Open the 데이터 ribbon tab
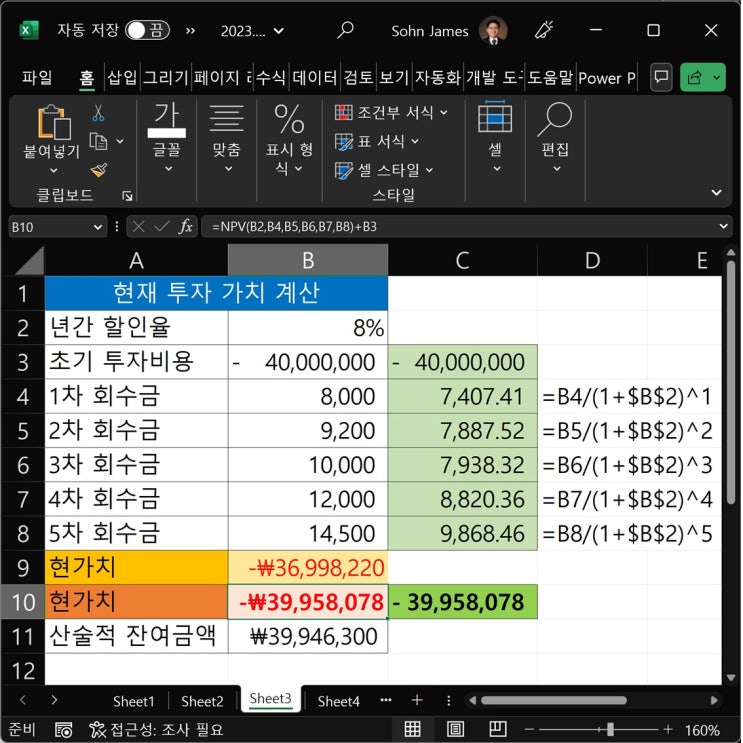The height and width of the screenshot is (743, 743). tap(314, 77)
